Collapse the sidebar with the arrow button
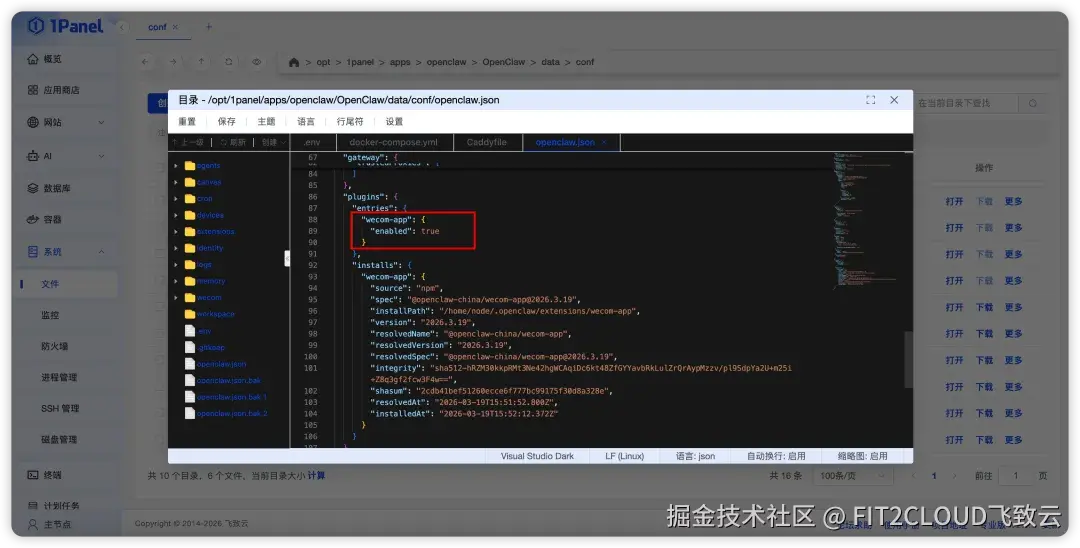Image resolution: width=1080 pixels, height=548 pixels. coord(122,27)
